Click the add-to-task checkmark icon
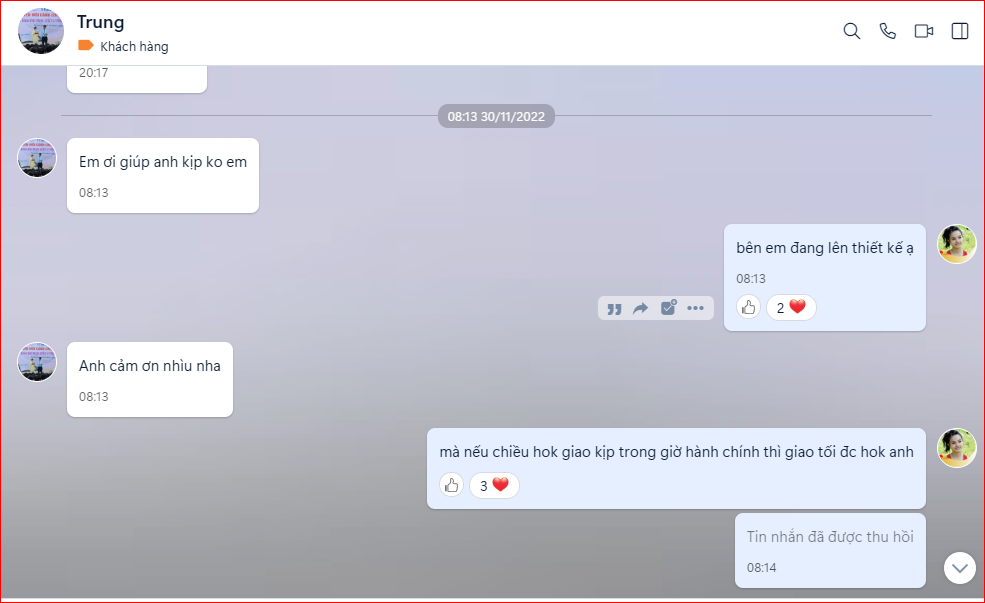The width and height of the screenshot is (985, 603). tap(668, 308)
